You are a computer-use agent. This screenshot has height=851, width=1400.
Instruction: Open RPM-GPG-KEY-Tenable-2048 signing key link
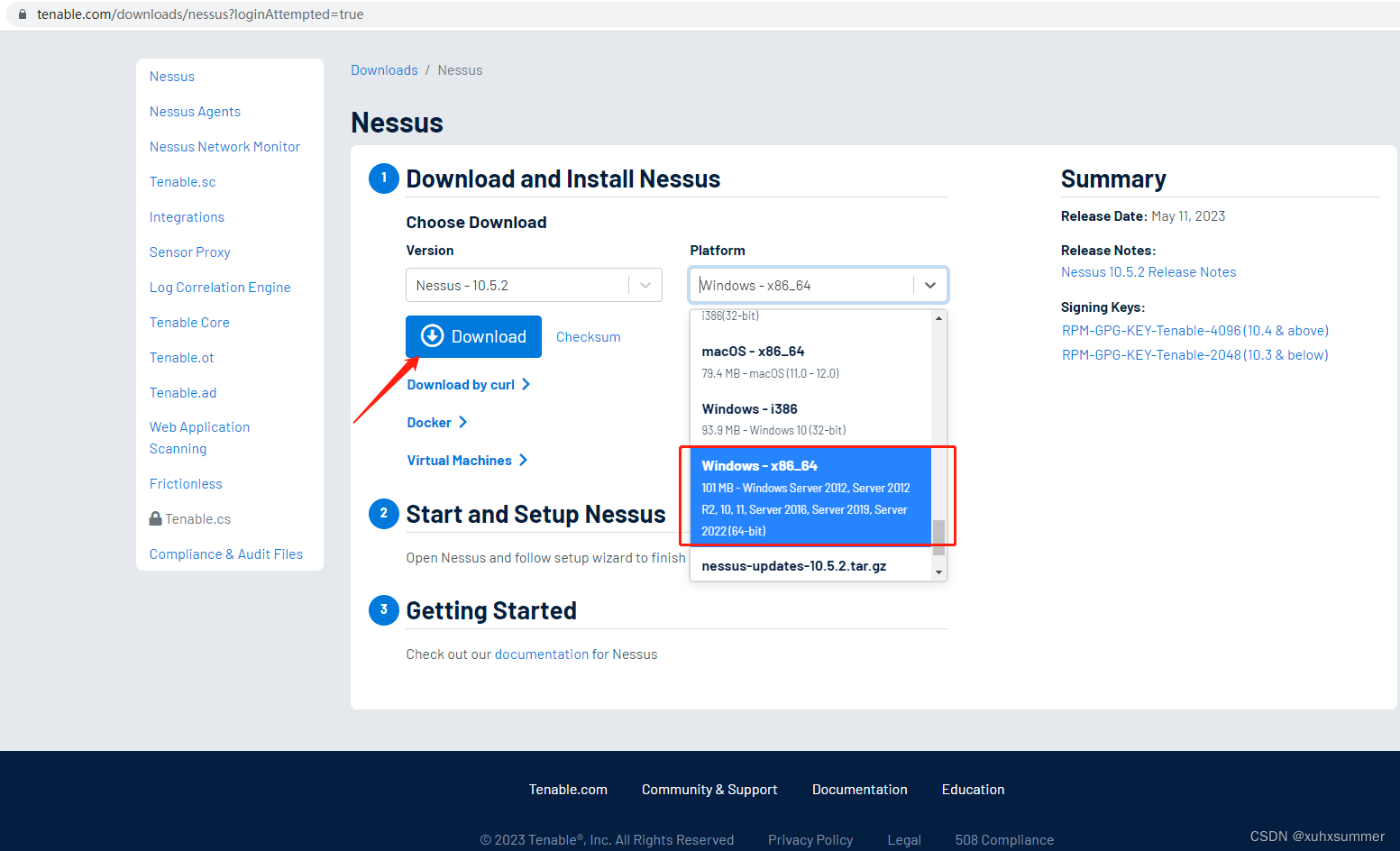point(1195,355)
